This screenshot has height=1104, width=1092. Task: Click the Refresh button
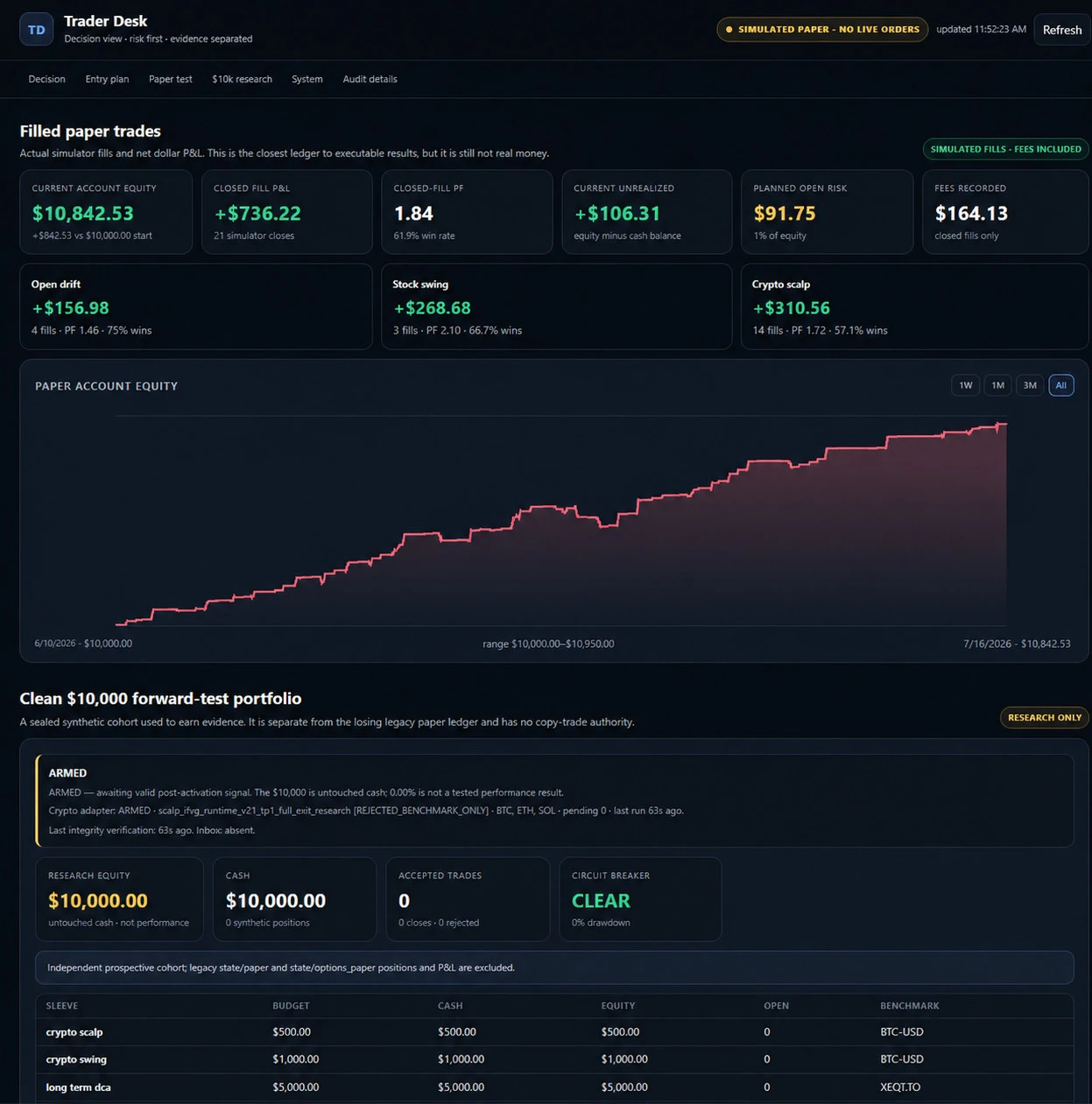pos(1062,30)
